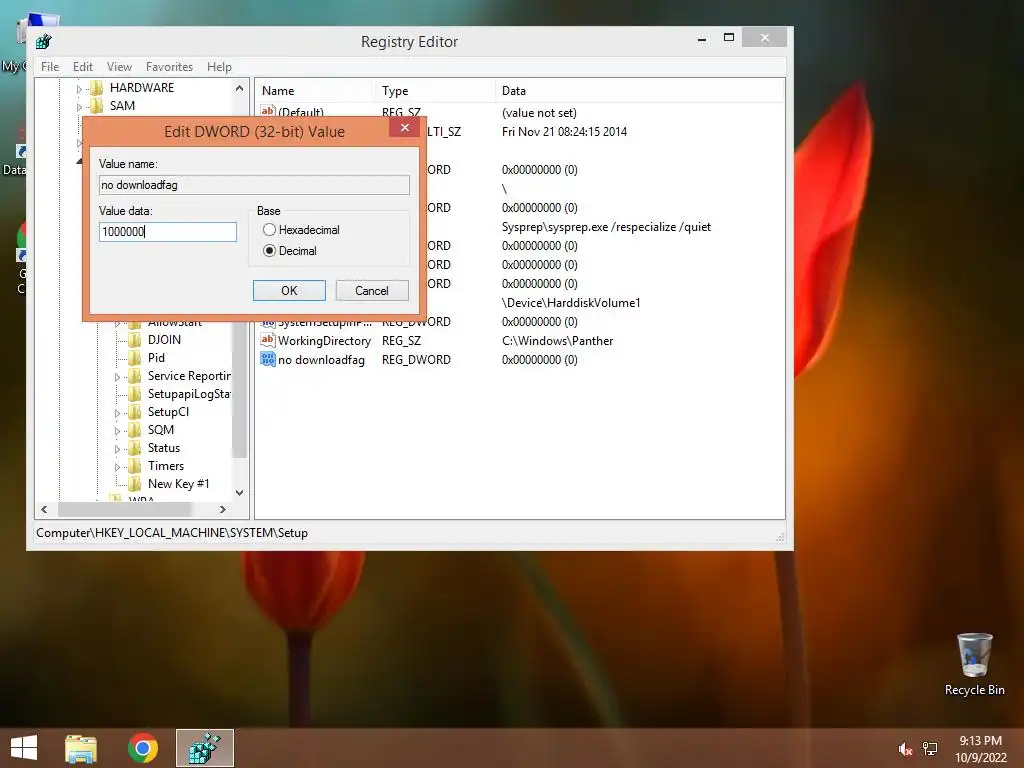
Task: Select the New Key #1 folder icon
Action: [135, 484]
